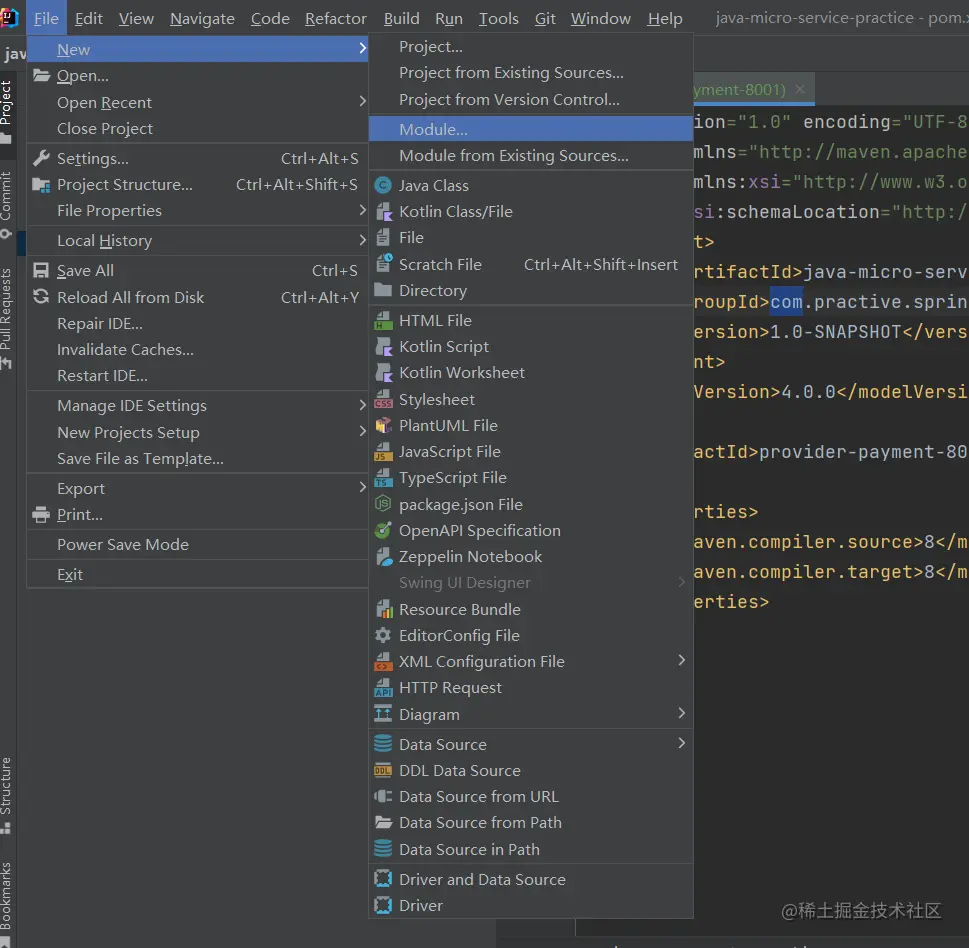Expand the Diagram submenu arrow

pyautogui.click(x=682, y=713)
